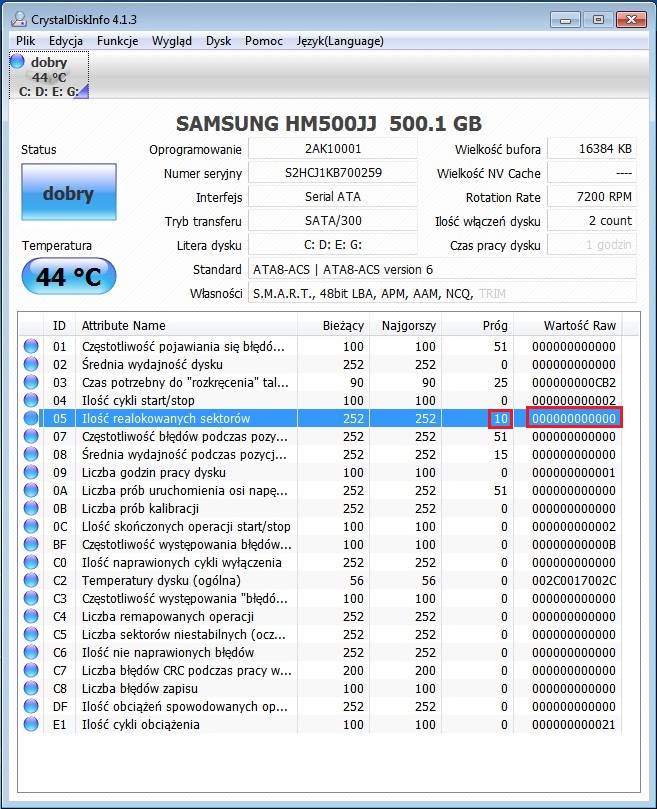This screenshot has height=809, width=657.
Task: Click the SATA/300 transfer mode field
Action: [x=333, y=221]
